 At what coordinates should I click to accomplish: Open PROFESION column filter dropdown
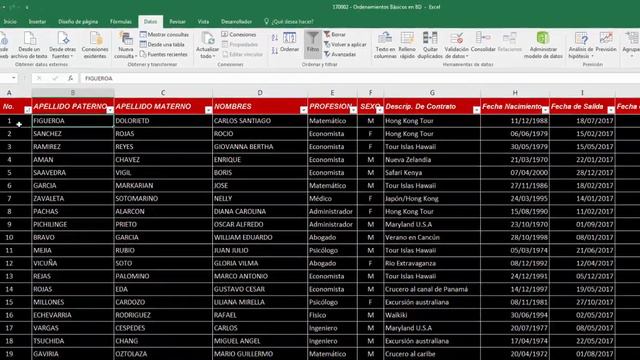(x=353, y=110)
